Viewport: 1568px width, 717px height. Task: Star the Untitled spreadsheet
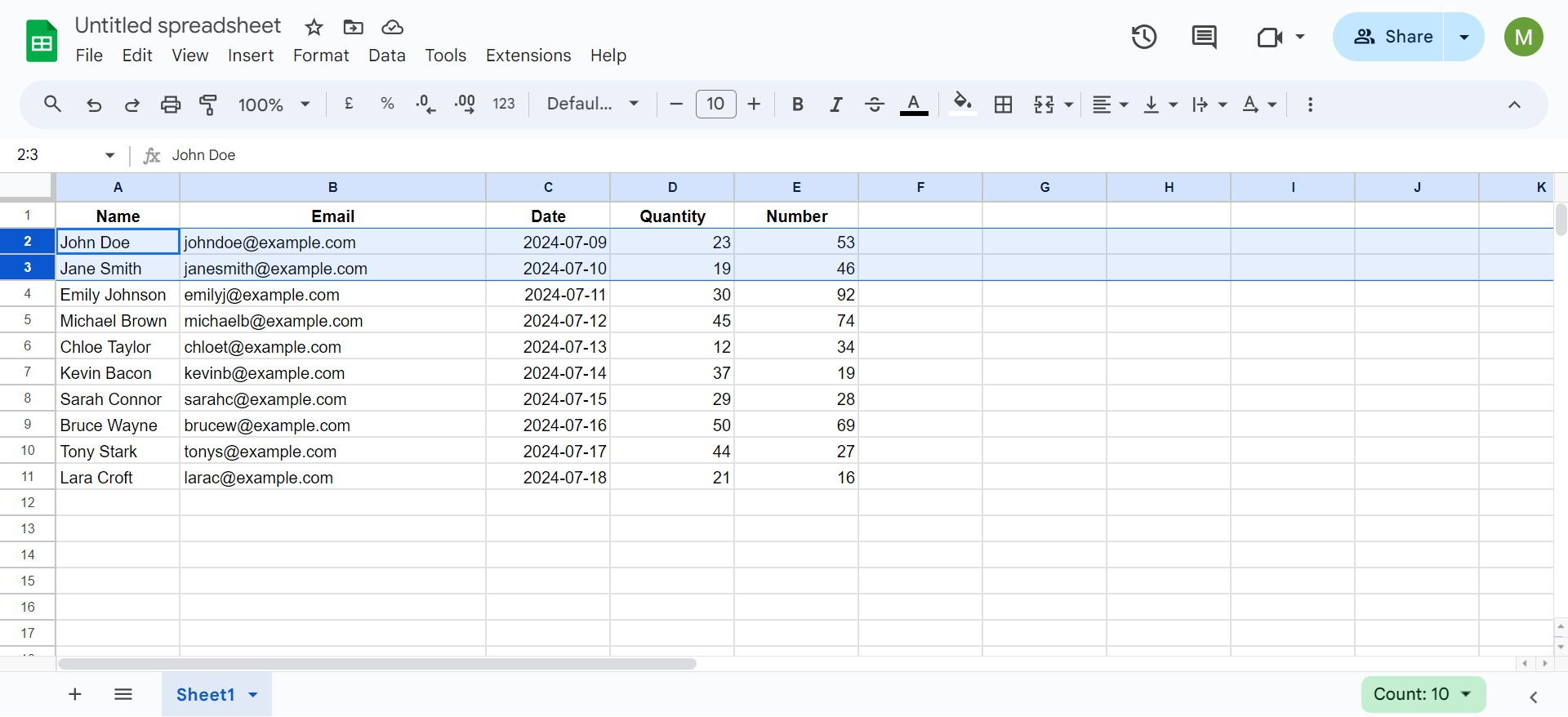click(314, 28)
